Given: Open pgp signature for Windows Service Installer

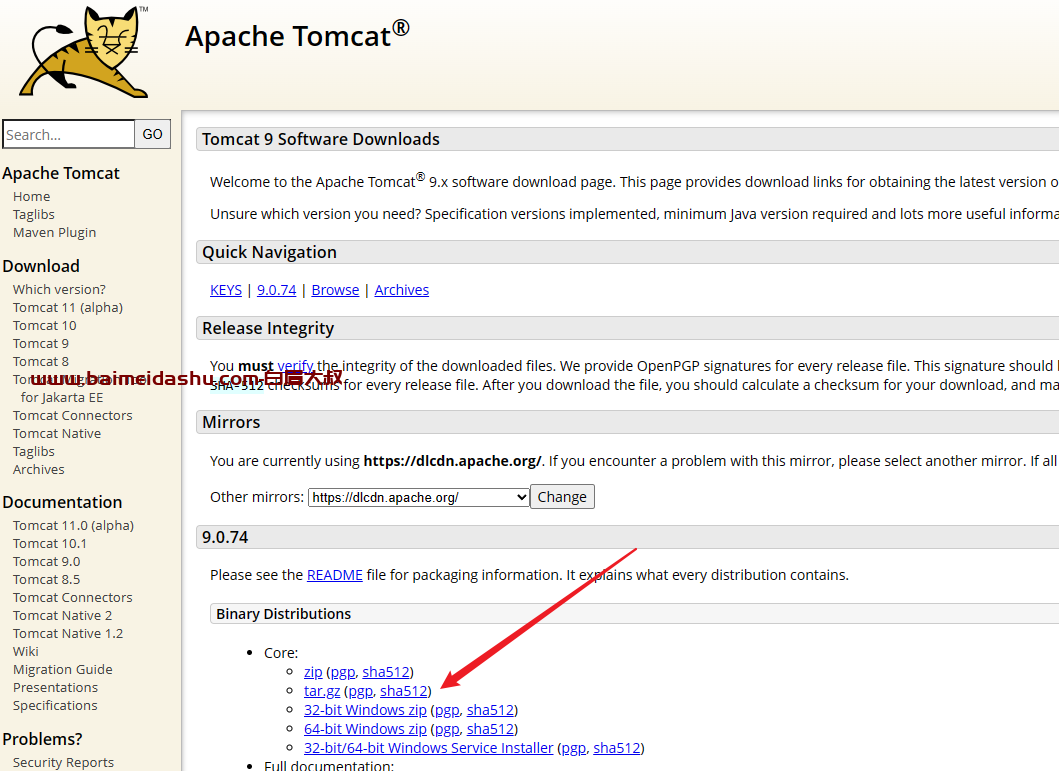Looking at the screenshot, I should pyautogui.click(x=573, y=749).
